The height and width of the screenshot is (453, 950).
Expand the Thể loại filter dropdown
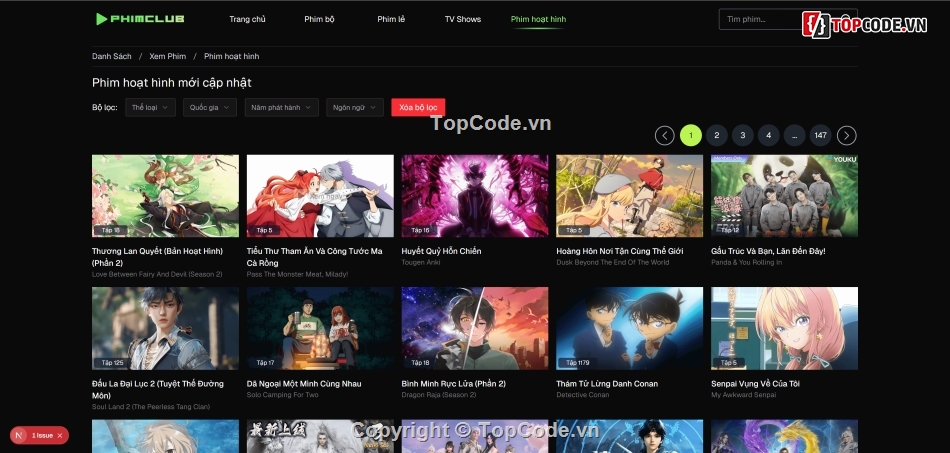tap(150, 107)
